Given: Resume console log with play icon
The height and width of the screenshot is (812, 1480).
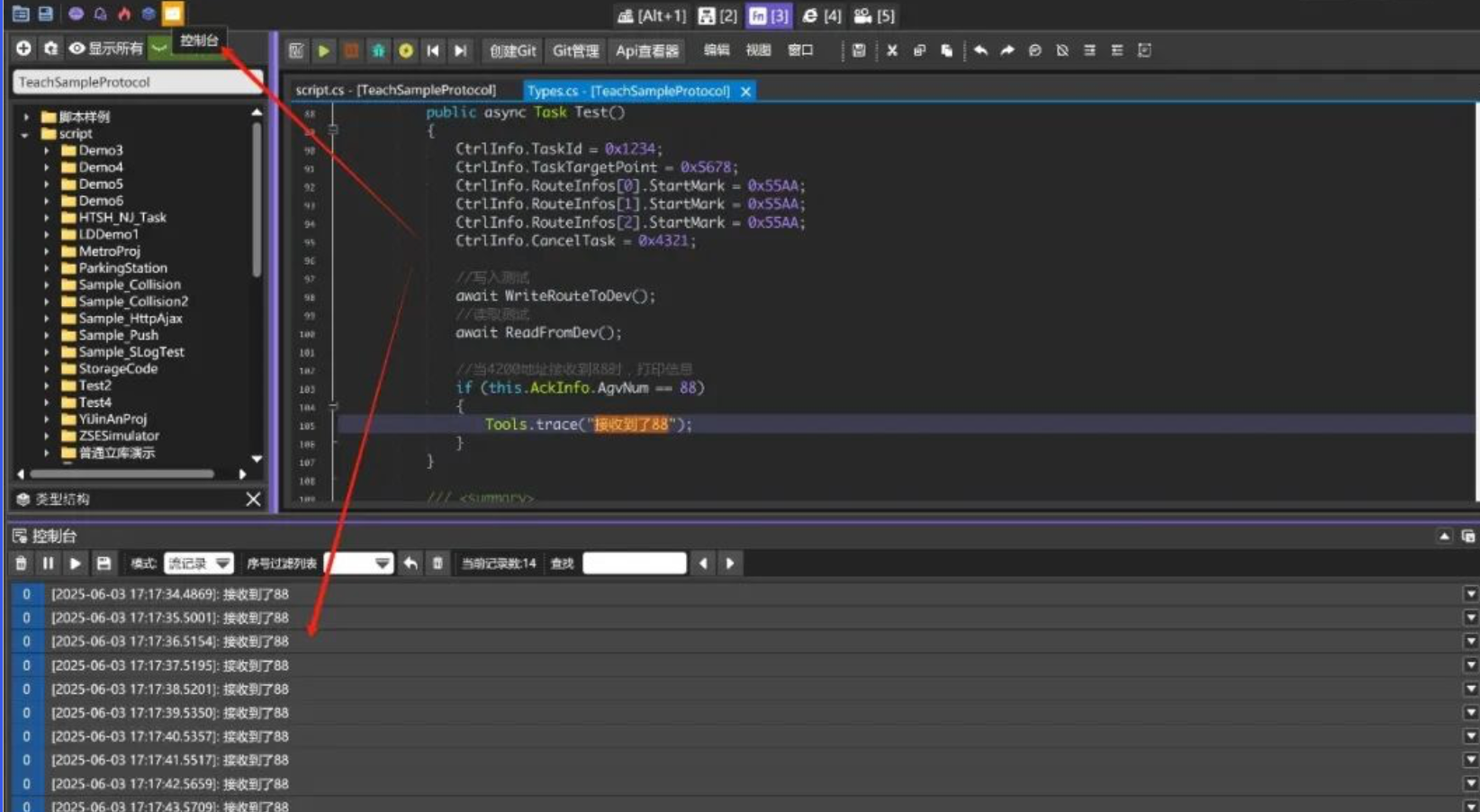Looking at the screenshot, I should (x=76, y=564).
